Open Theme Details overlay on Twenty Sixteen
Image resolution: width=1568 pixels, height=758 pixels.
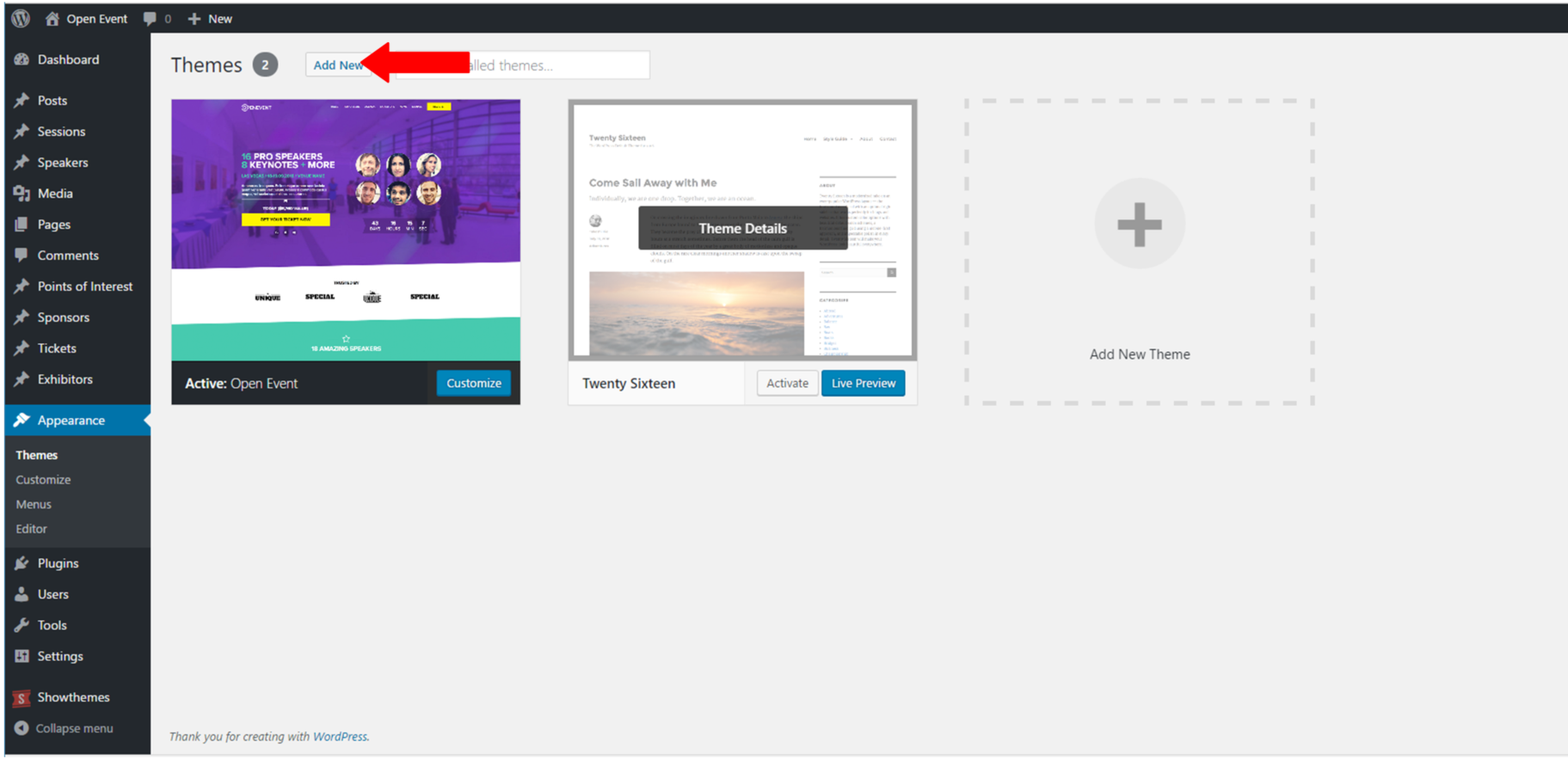tap(742, 228)
